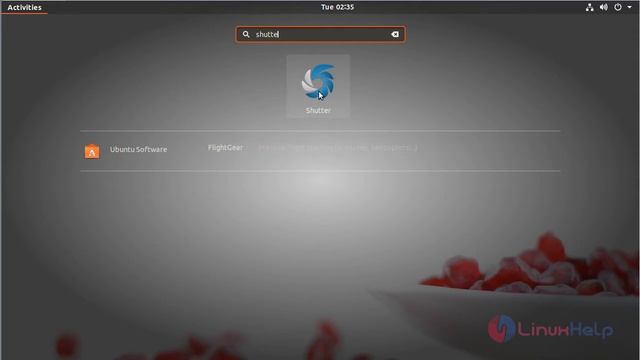
Task: Launch the Shutter application icon
Action: (318, 87)
